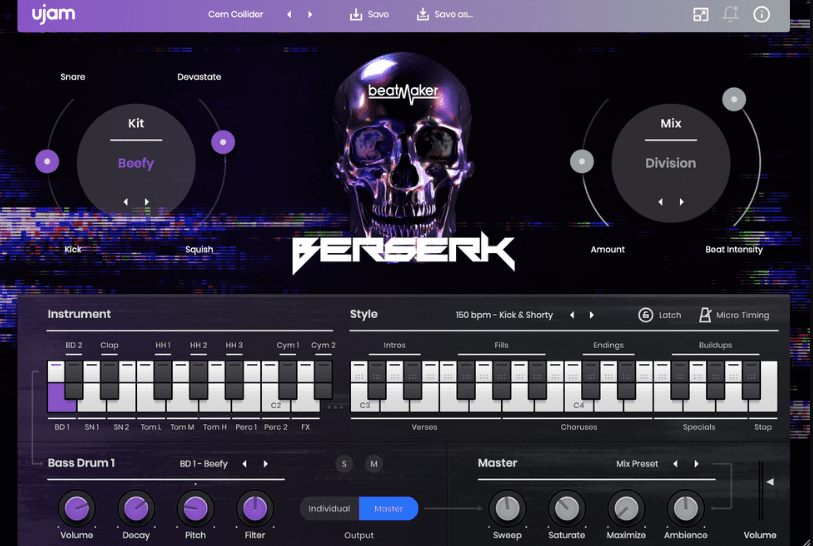Image resolution: width=813 pixels, height=546 pixels.
Task: Open the Beefy kit selector
Action: click(x=136, y=163)
